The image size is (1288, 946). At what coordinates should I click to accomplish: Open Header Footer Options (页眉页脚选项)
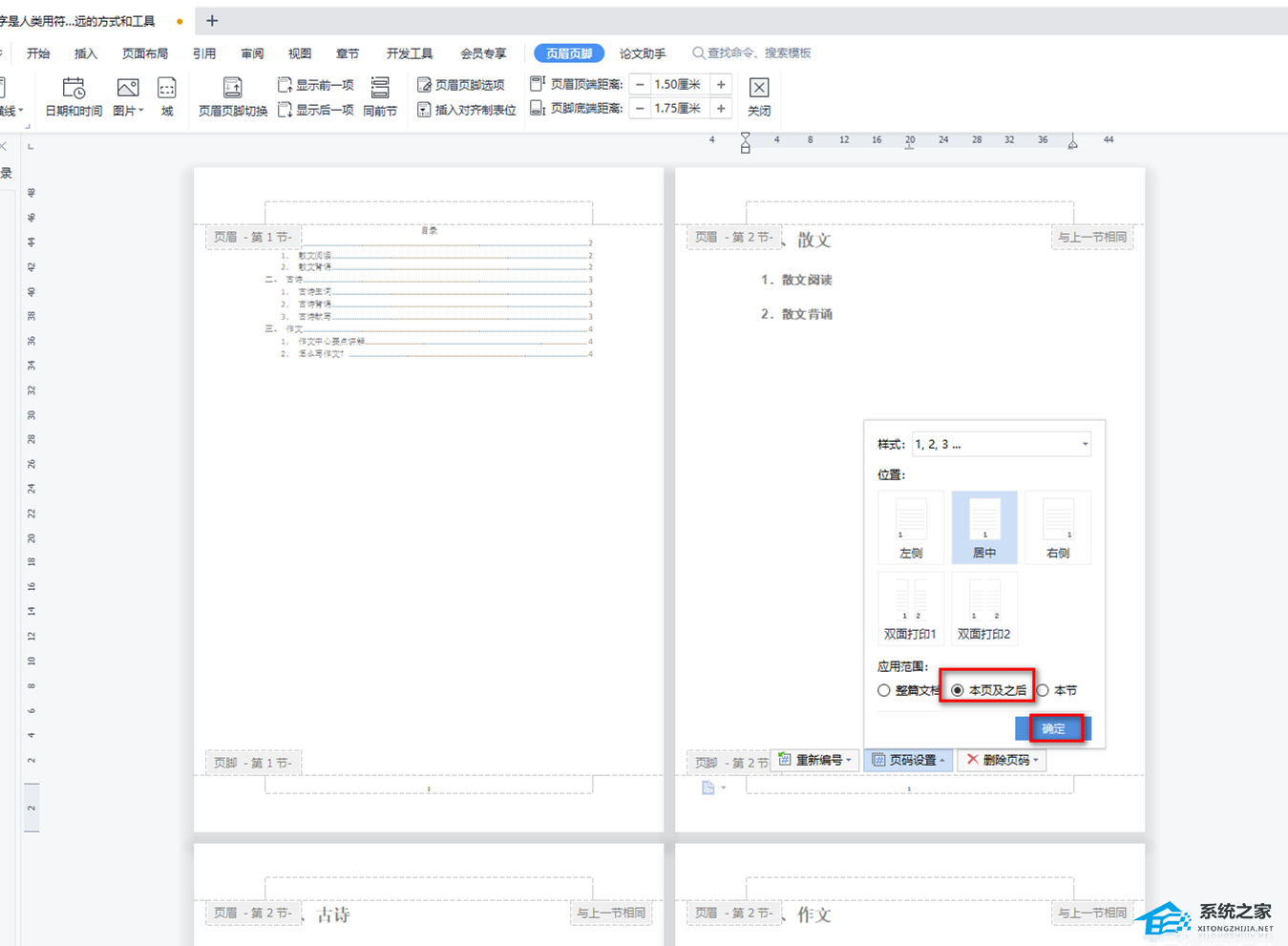[x=461, y=85]
